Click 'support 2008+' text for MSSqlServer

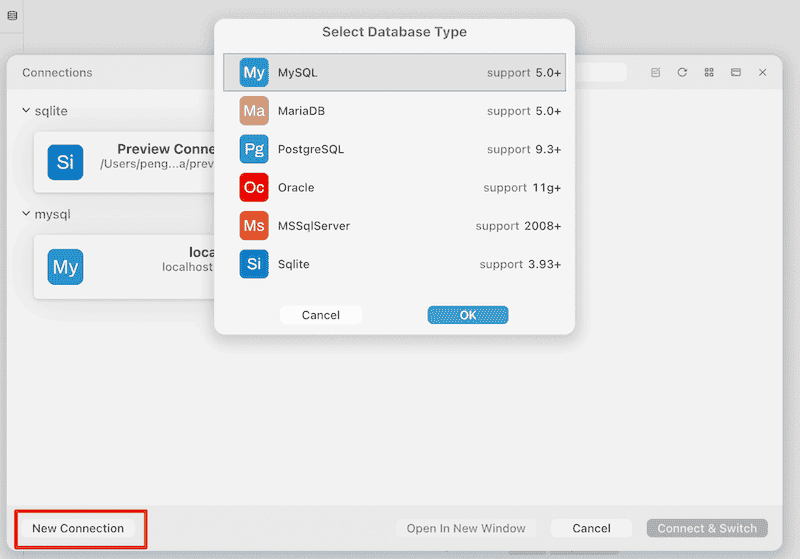click(518, 225)
